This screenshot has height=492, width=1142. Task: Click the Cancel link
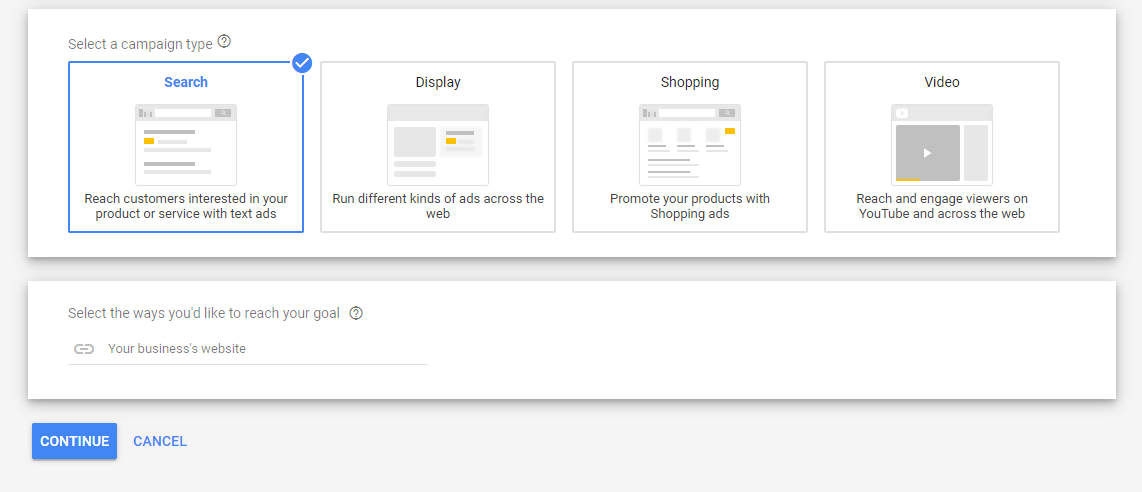(x=160, y=441)
